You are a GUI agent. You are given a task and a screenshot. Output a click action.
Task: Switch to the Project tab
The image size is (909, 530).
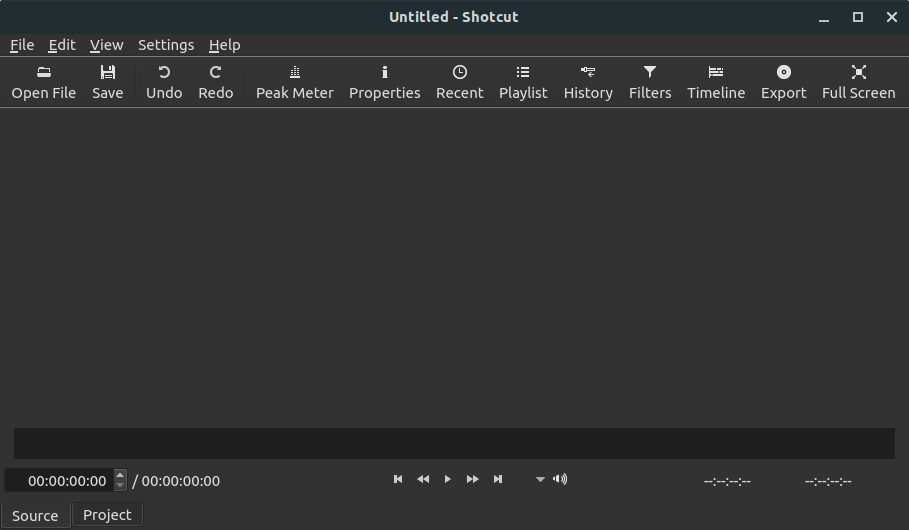(107, 515)
